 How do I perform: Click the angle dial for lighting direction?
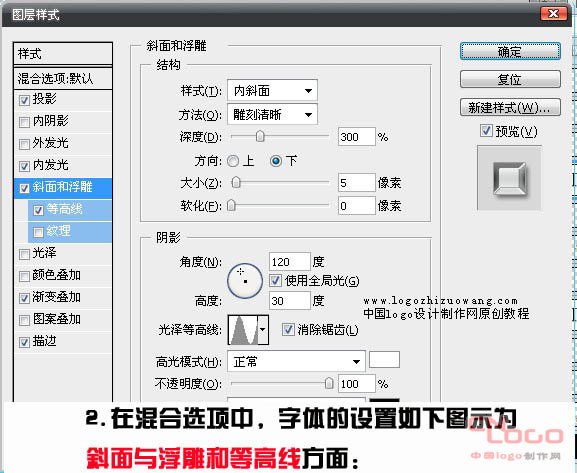(245, 281)
